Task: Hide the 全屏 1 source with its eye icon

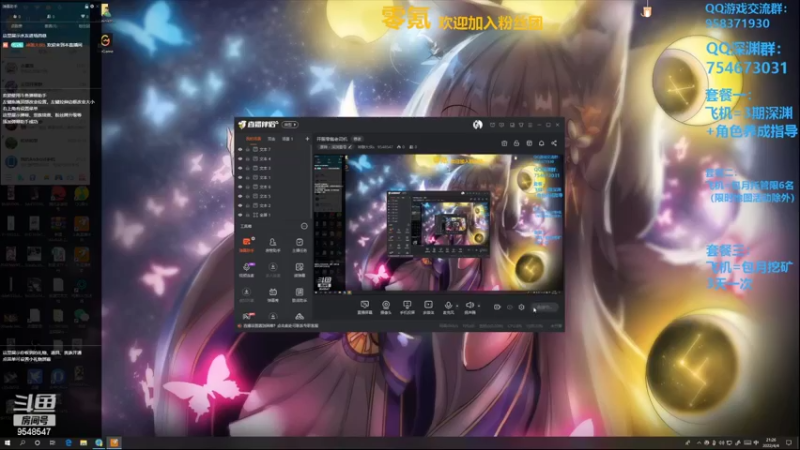Action: click(240, 215)
